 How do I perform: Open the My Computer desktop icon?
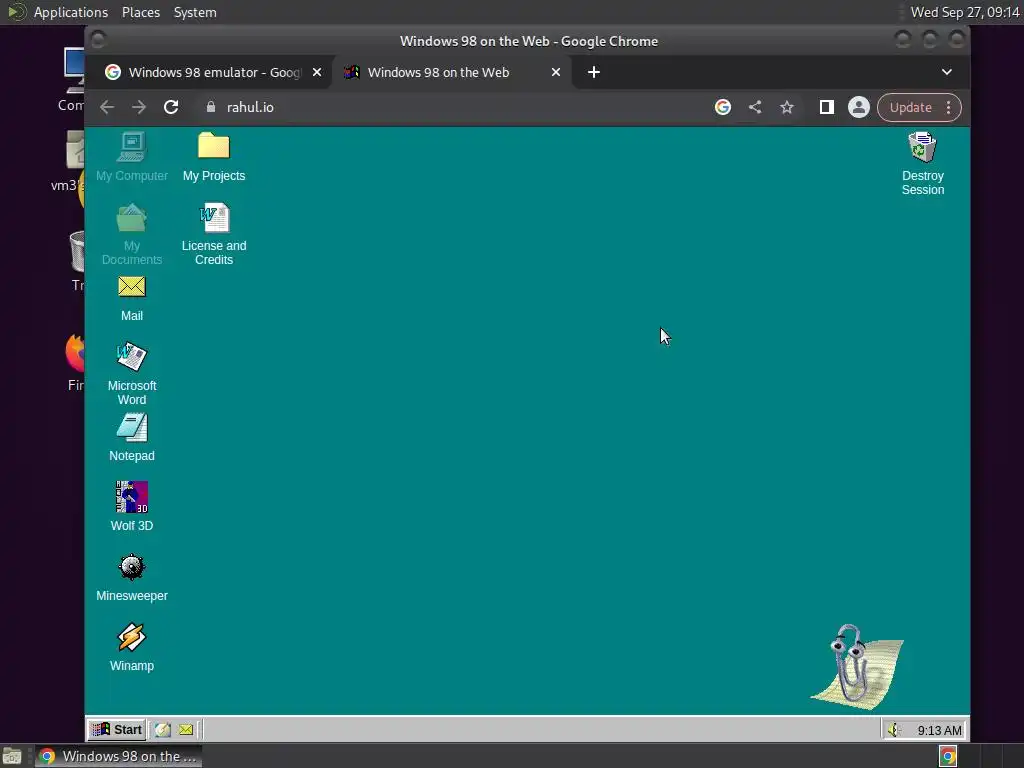point(131,157)
